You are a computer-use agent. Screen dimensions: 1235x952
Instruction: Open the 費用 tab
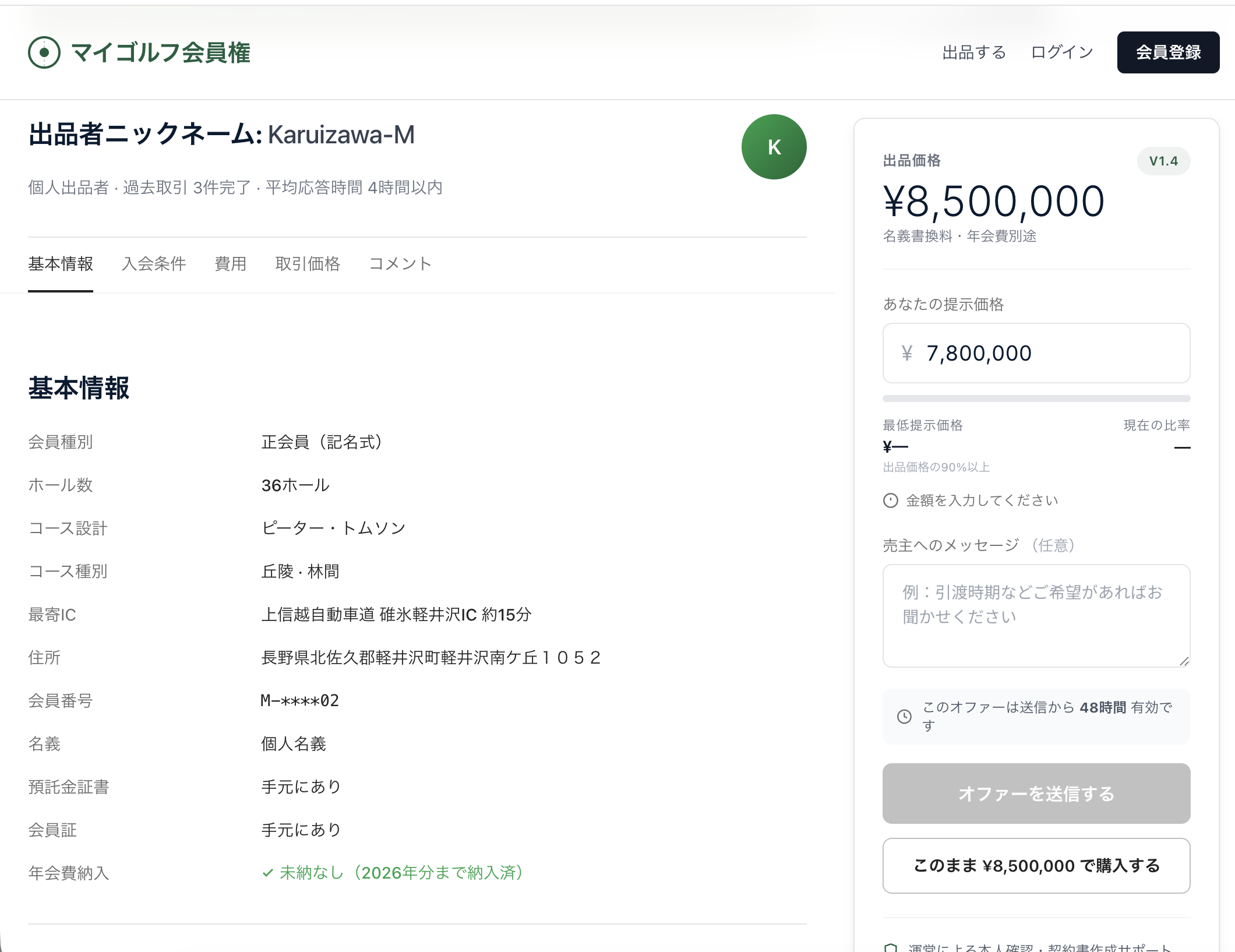230,263
